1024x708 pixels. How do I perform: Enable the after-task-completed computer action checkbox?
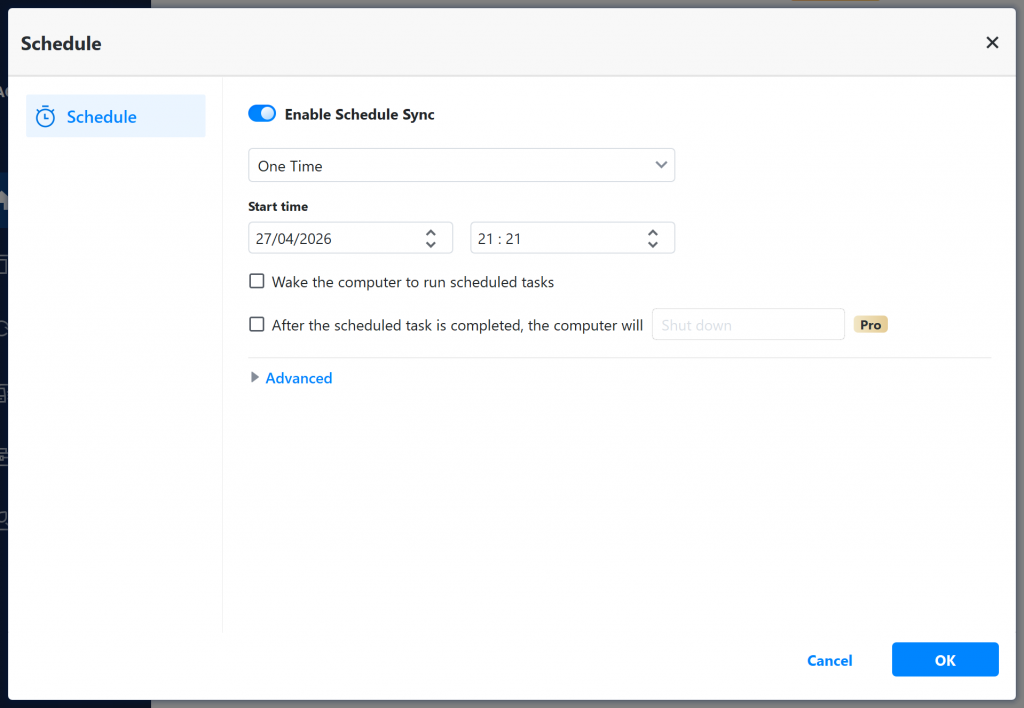pos(256,324)
